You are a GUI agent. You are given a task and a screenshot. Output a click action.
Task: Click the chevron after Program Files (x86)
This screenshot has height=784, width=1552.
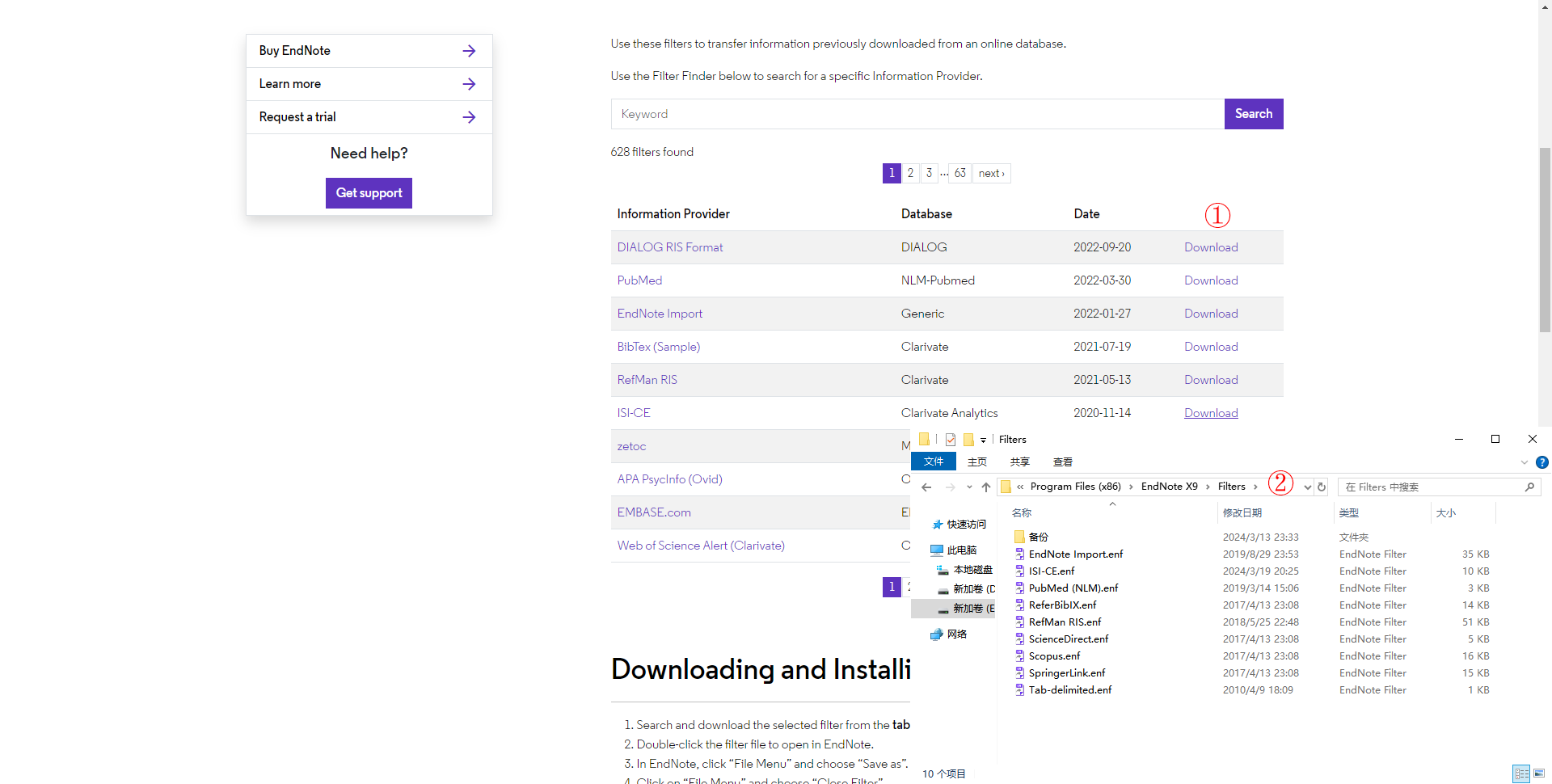tap(1131, 487)
